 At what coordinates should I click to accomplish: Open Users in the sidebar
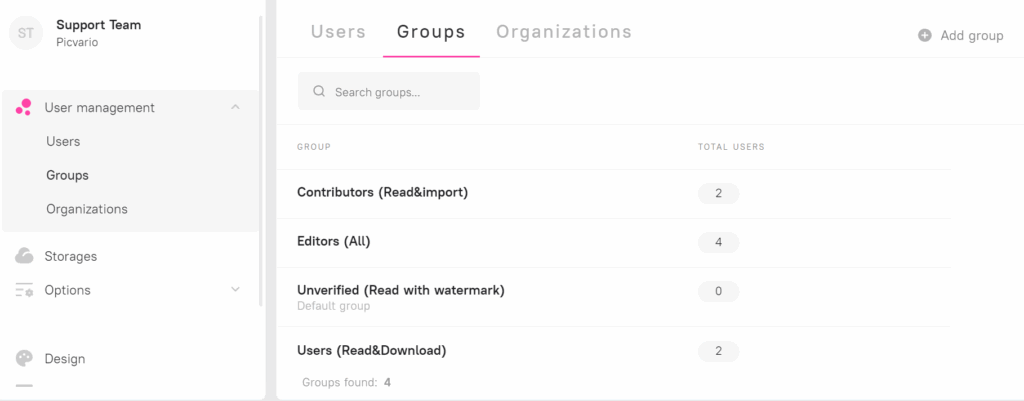pos(63,141)
